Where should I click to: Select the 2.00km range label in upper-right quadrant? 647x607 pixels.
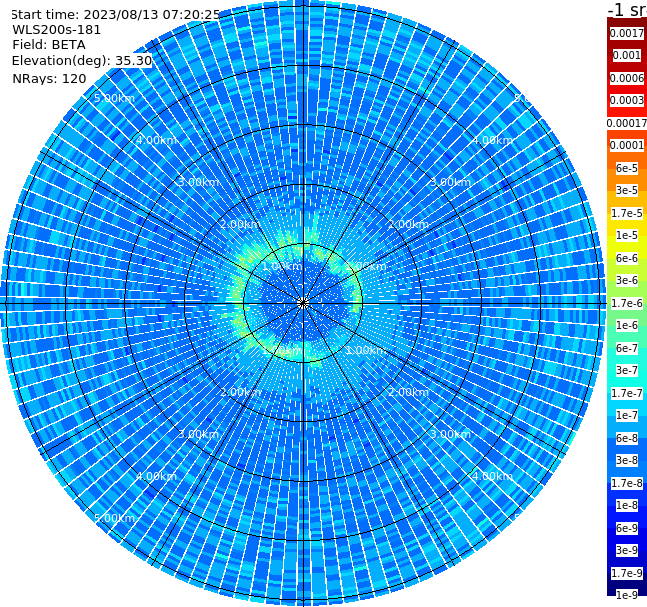408,224
